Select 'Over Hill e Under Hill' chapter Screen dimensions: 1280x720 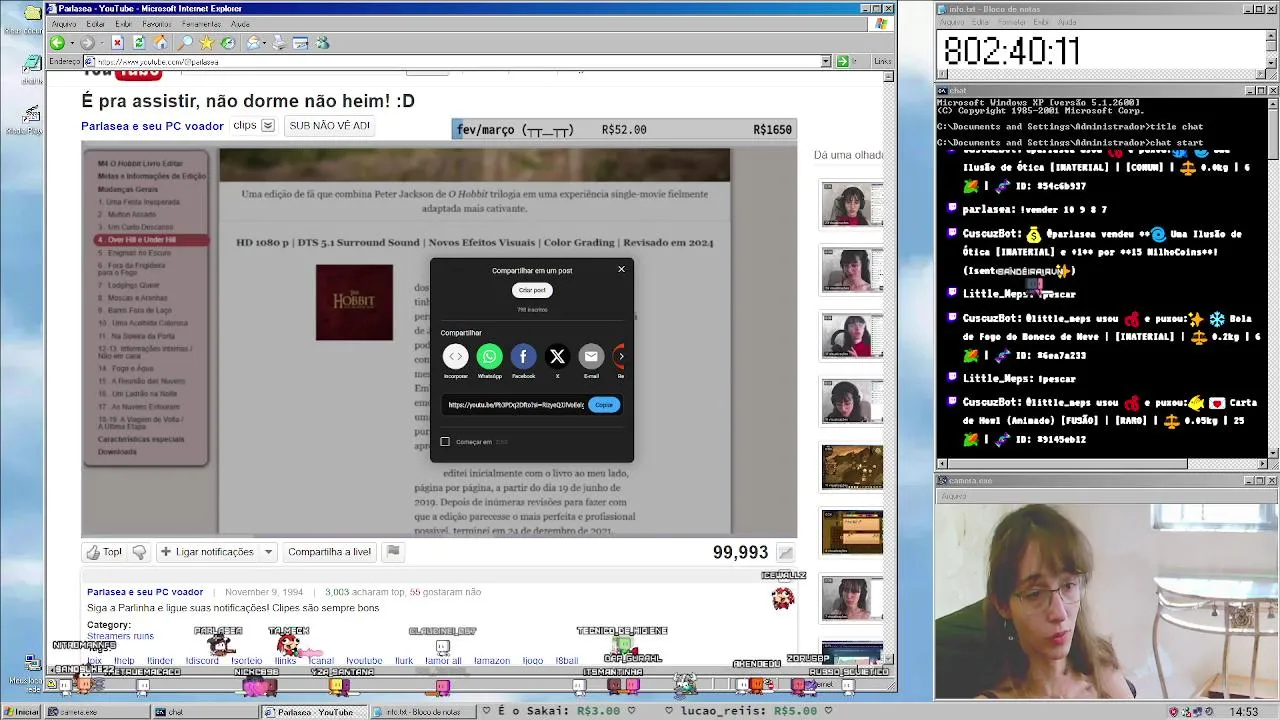[150, 240]
